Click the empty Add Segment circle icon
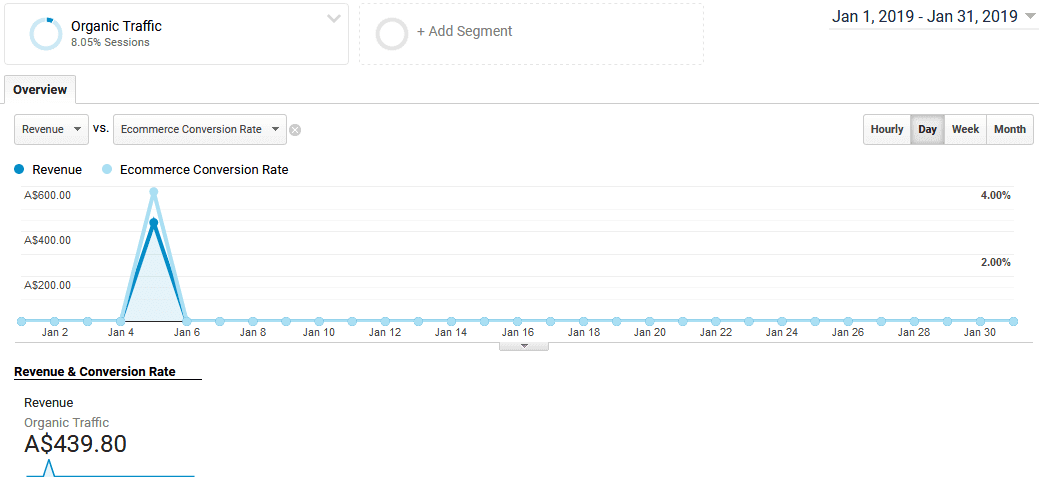This screenshot has width=1039, height=485. click(x=392, y=34)
